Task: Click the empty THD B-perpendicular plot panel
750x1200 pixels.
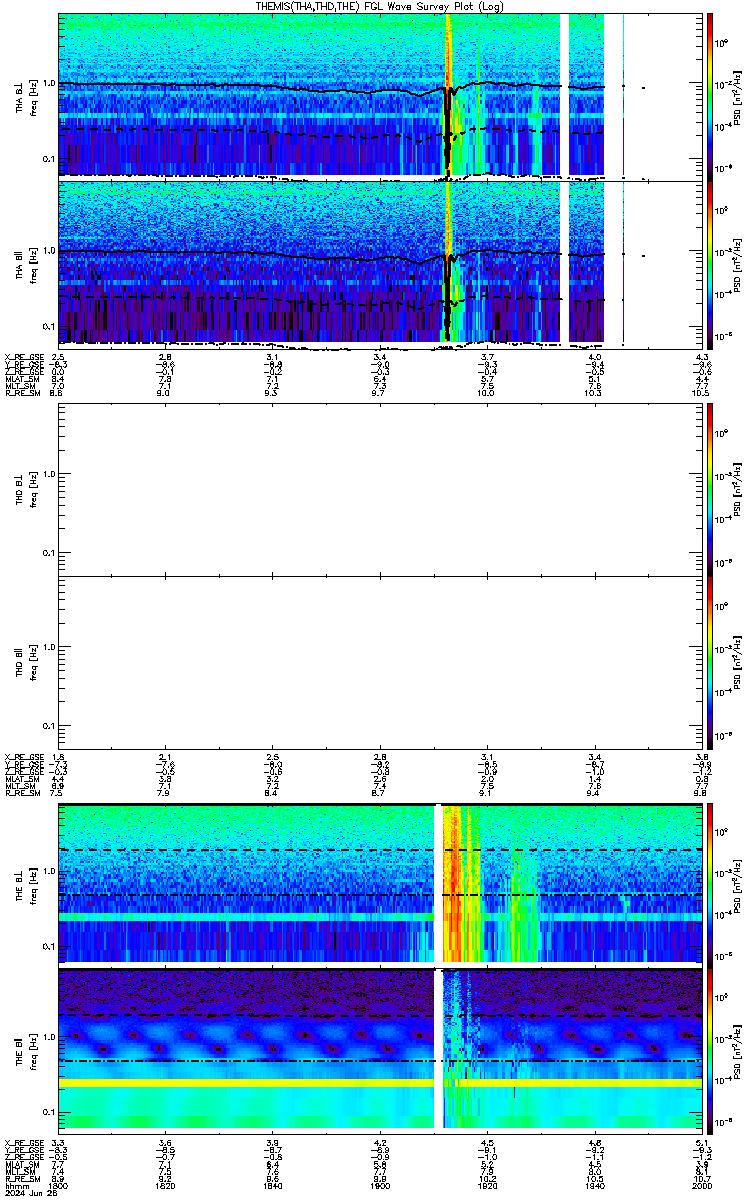Action: pos(380,489)
